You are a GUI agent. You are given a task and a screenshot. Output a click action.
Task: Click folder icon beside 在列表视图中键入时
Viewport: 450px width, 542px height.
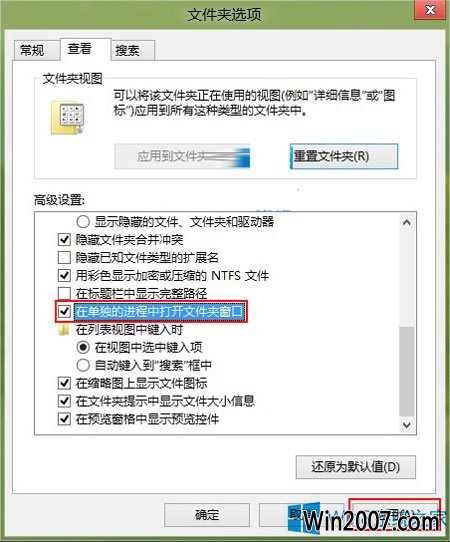(64, 330)
